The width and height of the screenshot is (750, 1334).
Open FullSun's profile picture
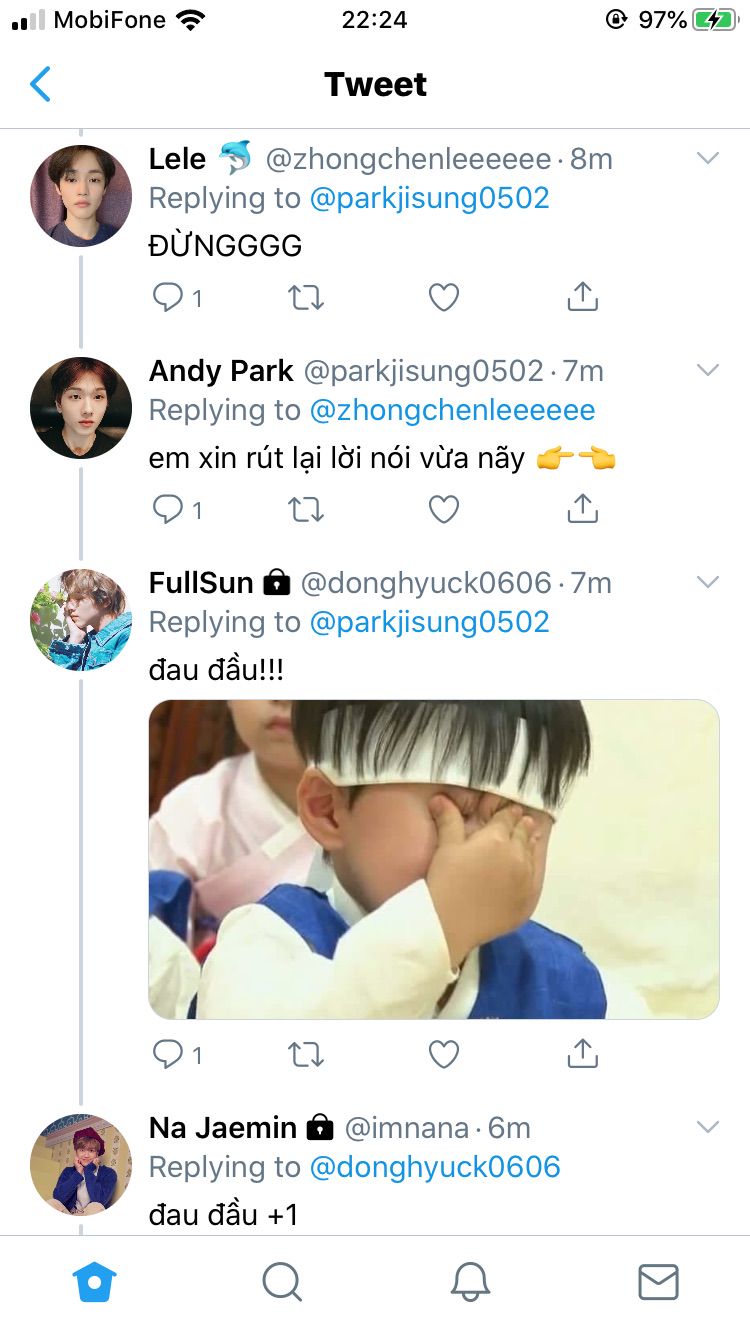[81, 618]
